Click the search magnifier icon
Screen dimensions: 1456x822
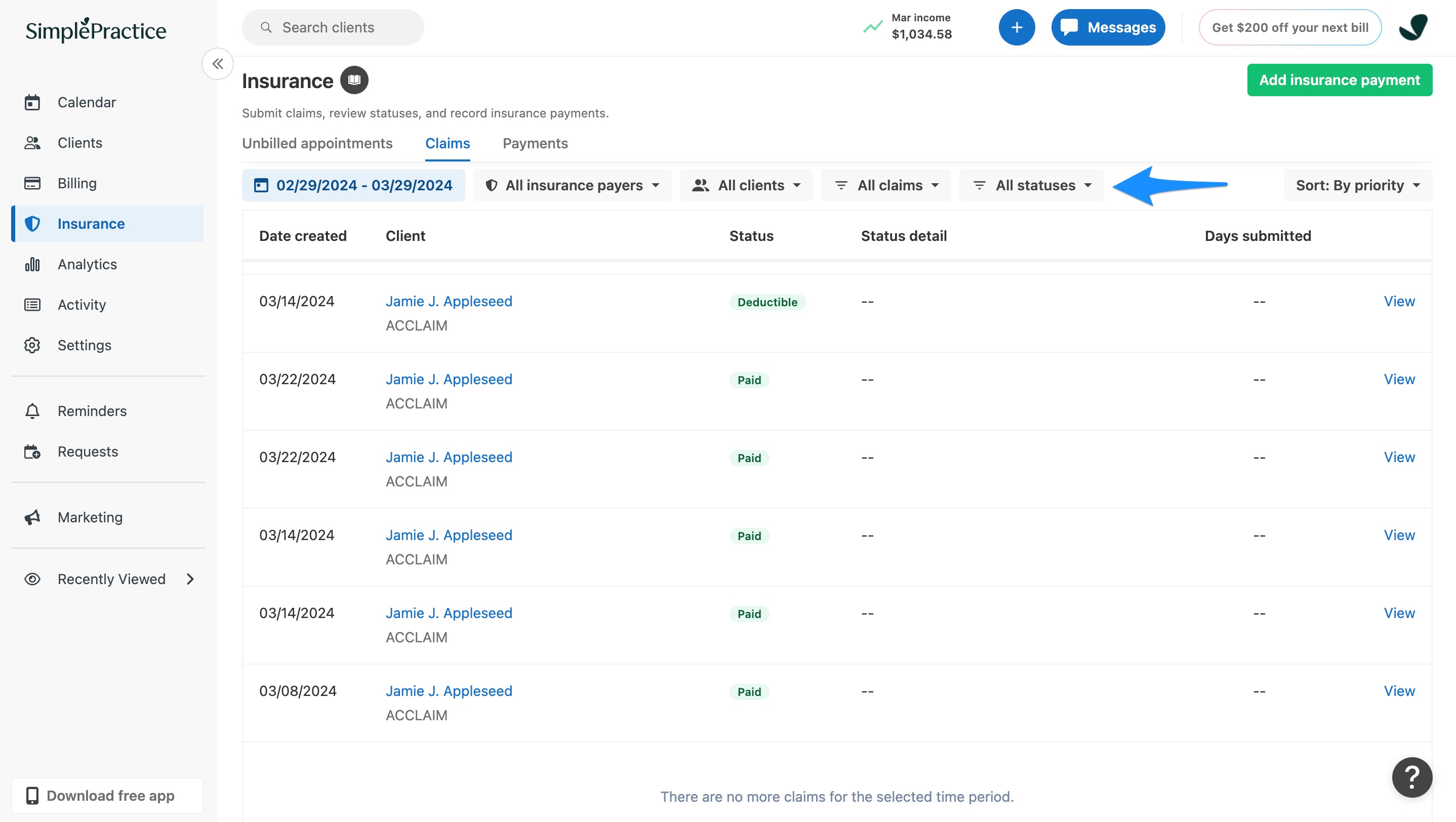pos(266,27)
